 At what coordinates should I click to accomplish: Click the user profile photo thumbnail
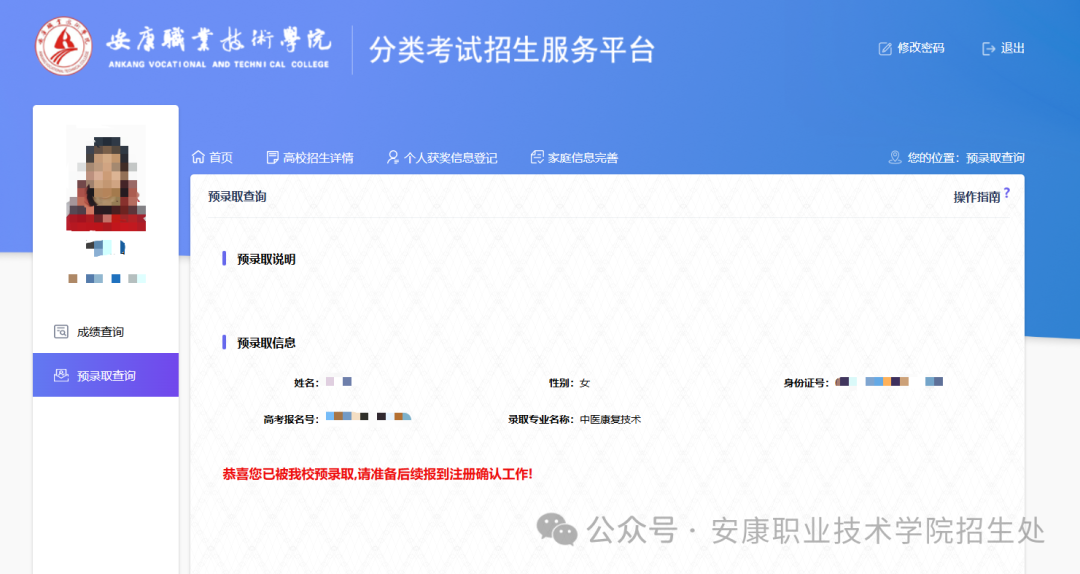click(x=106, y=178)
